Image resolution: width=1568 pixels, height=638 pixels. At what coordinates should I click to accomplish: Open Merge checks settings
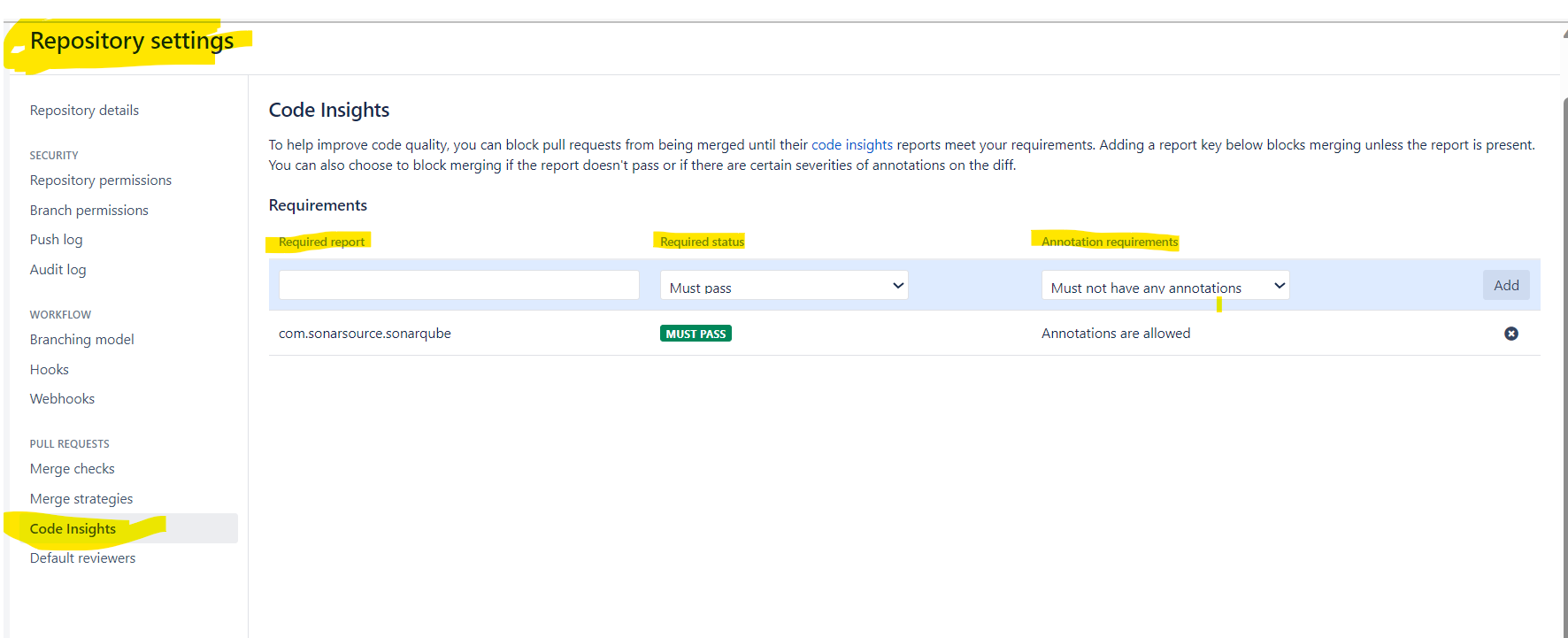[x=73, y=469]
